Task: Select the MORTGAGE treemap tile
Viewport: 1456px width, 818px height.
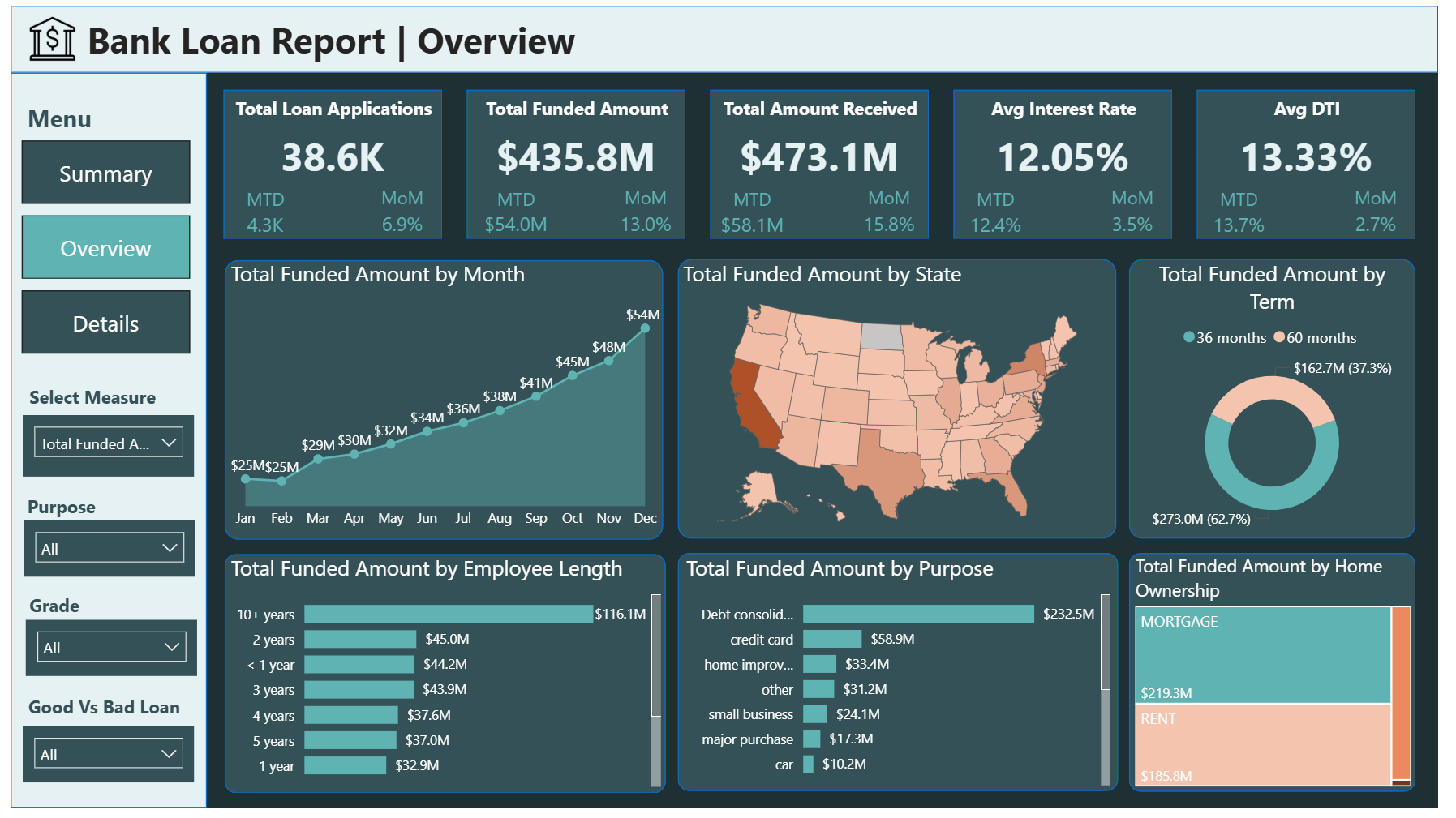Action: click(1262, 655)
